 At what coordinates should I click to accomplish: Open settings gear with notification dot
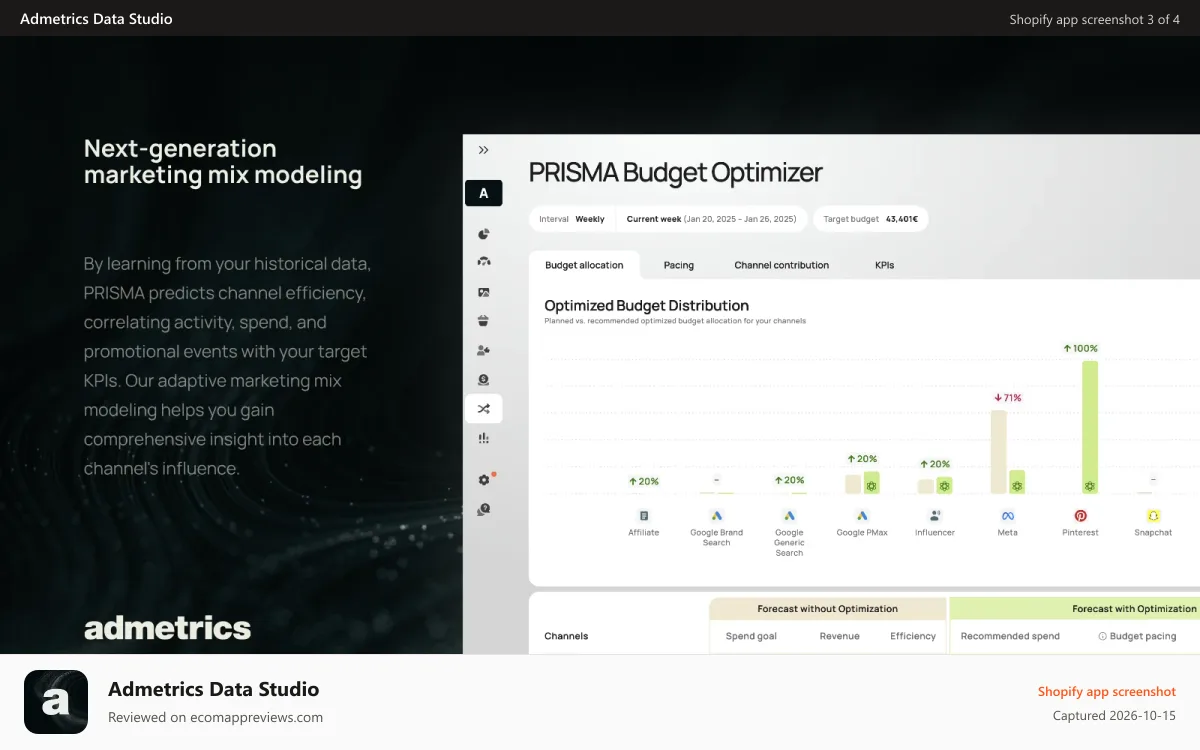point(485,480)
